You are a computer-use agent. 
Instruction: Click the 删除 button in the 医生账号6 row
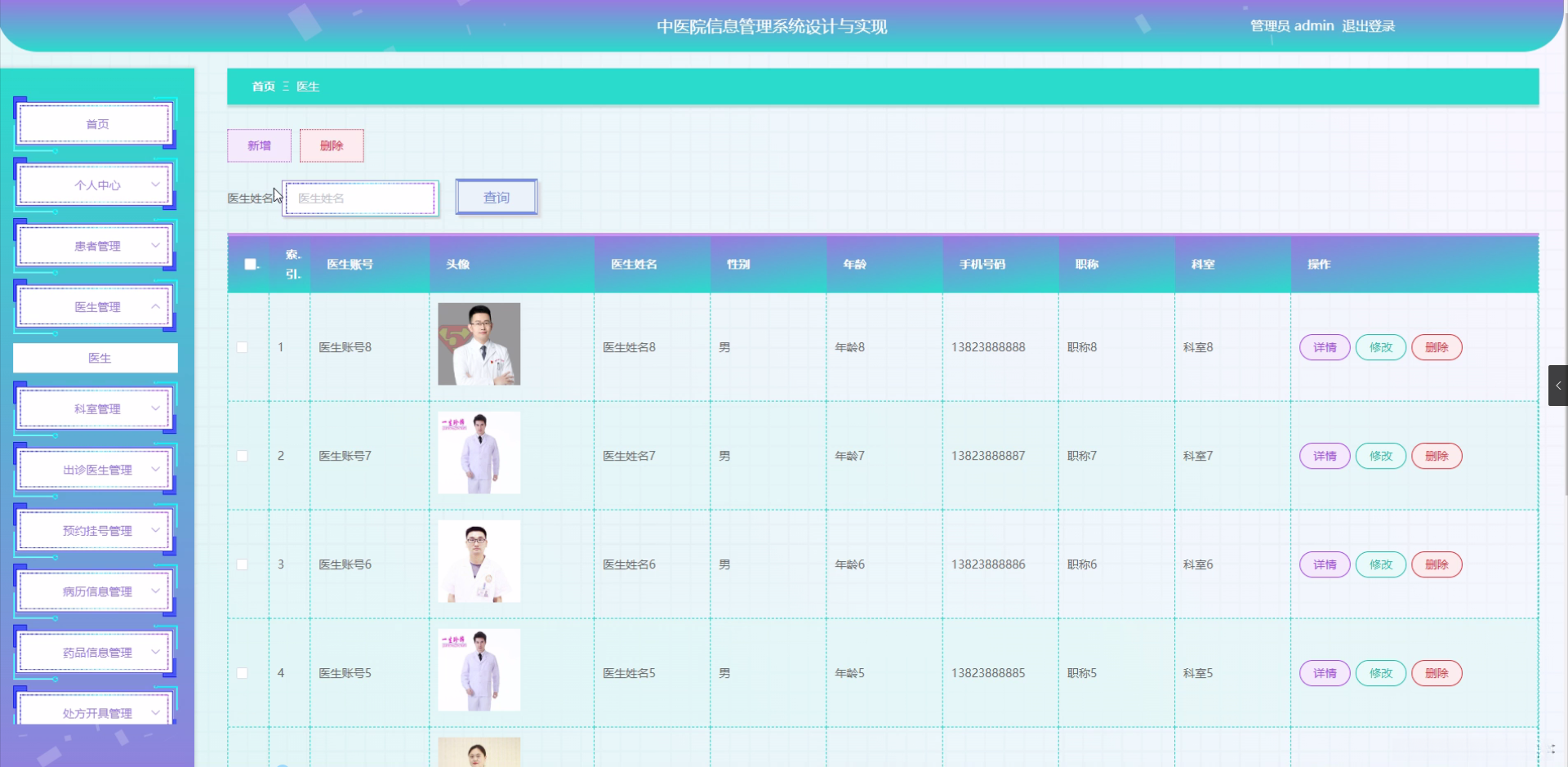tap(1437, 564)
